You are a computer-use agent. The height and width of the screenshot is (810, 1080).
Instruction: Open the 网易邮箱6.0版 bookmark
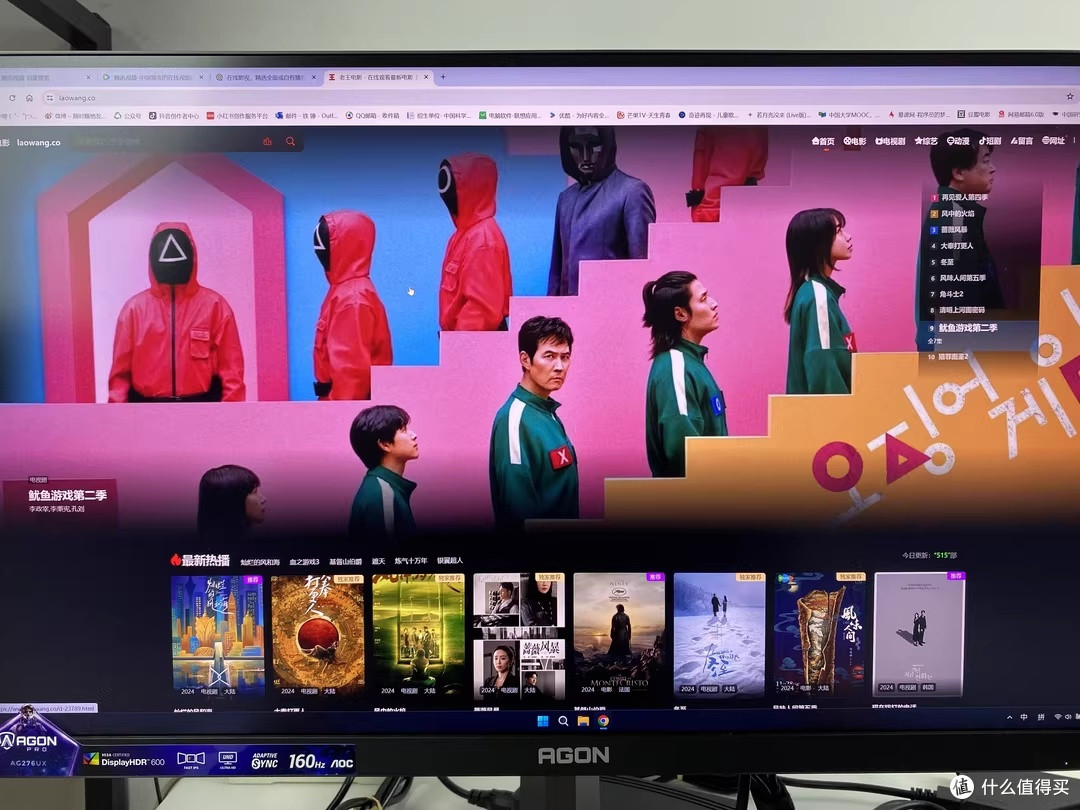point(1021,114)
